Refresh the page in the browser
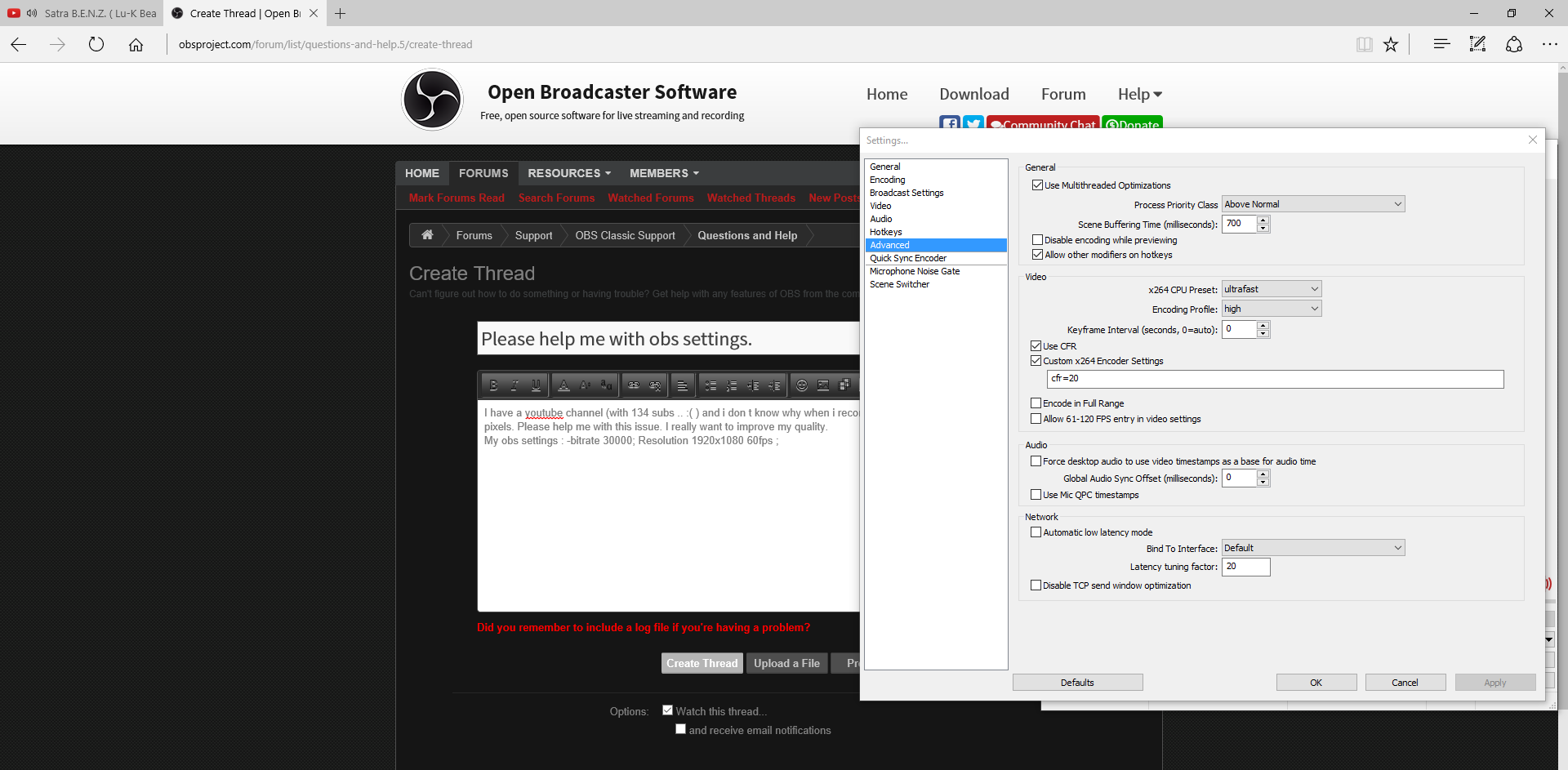Screen dimensions: 1568x770 pos(96,44)
